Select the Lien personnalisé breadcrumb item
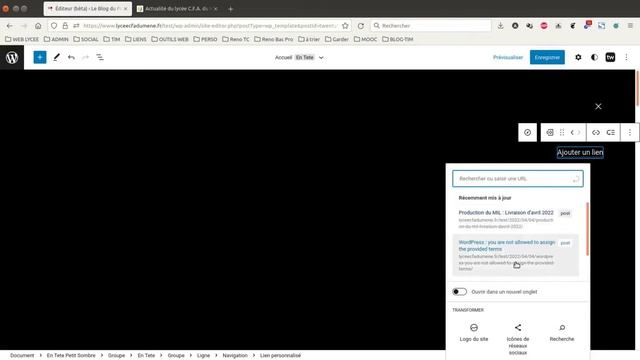 [280, 356]
